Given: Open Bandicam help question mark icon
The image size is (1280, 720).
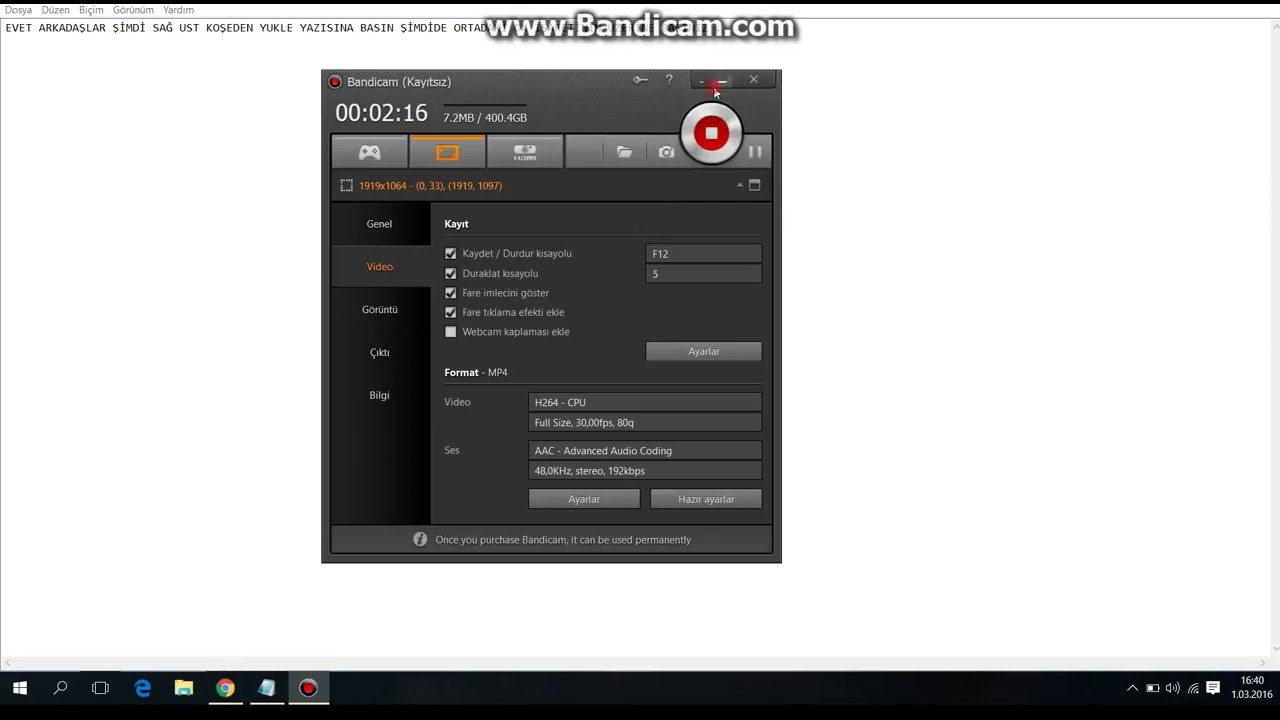Looking at the screenshot, I should click(669, 80).
